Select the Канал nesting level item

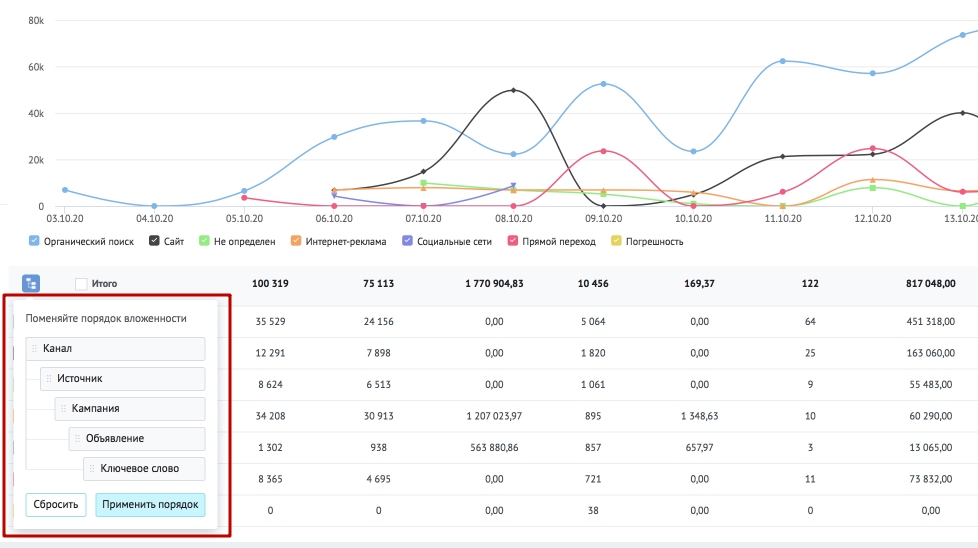coord(115,349)
